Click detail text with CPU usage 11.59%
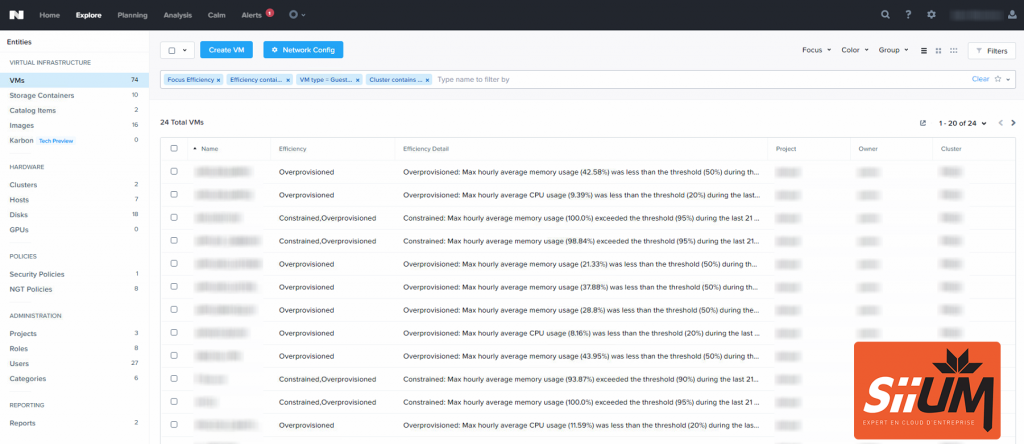 pyautogui.click(x=581, y=424)
